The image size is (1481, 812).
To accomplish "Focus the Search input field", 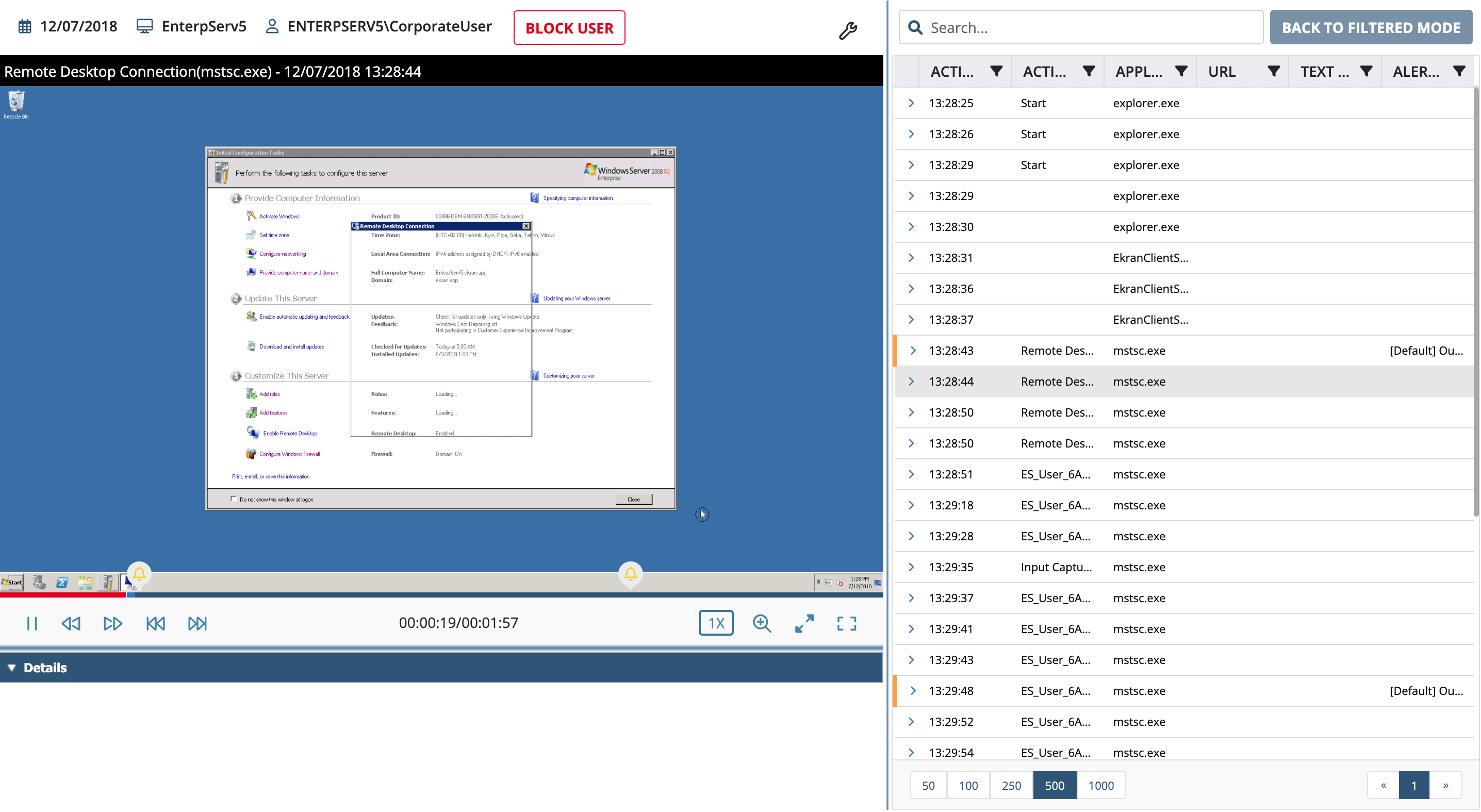I will [x=1081, y=28].
